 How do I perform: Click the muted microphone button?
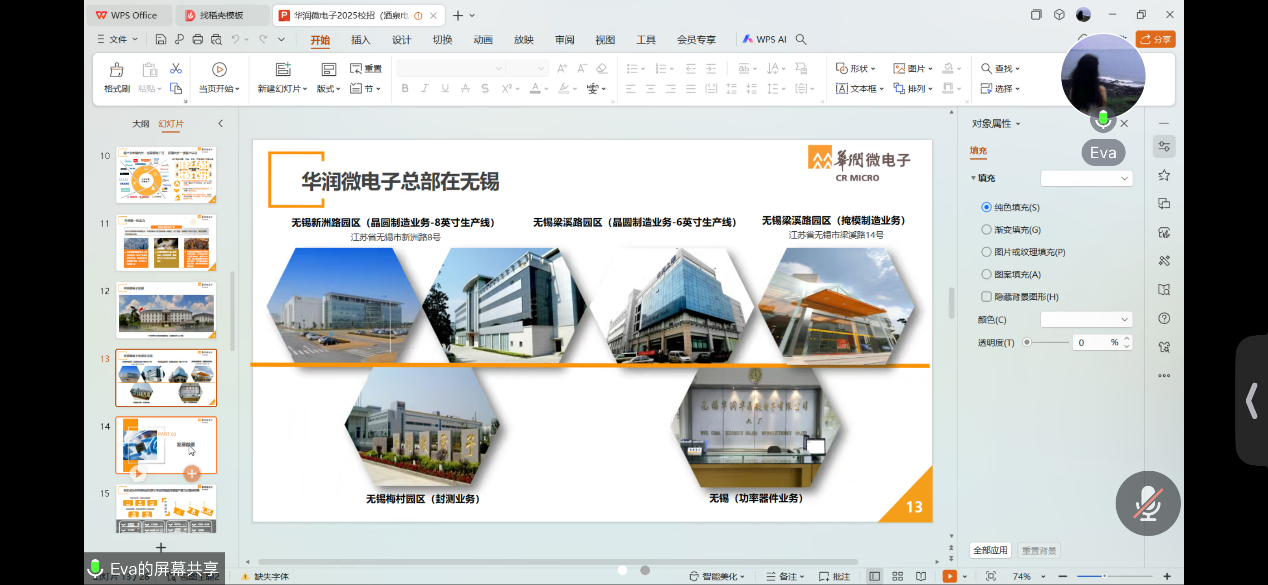[1148, 503]
